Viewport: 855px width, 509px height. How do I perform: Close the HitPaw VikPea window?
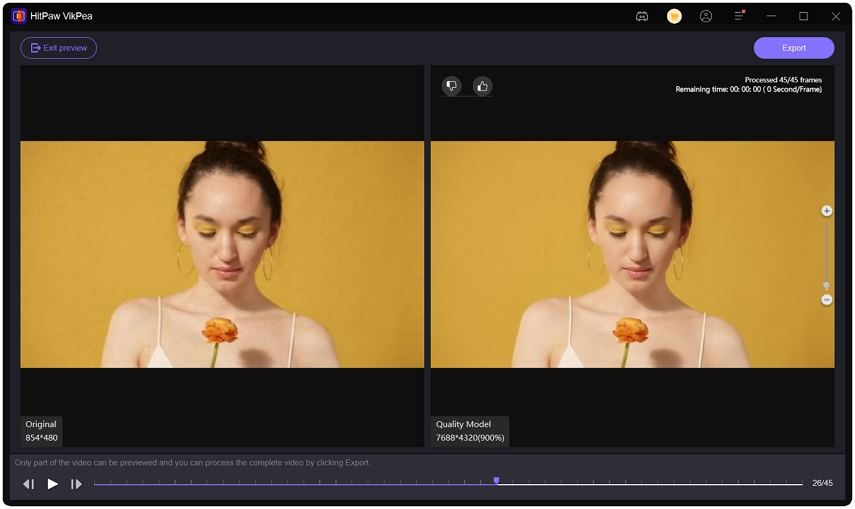(x=835, y=16)
